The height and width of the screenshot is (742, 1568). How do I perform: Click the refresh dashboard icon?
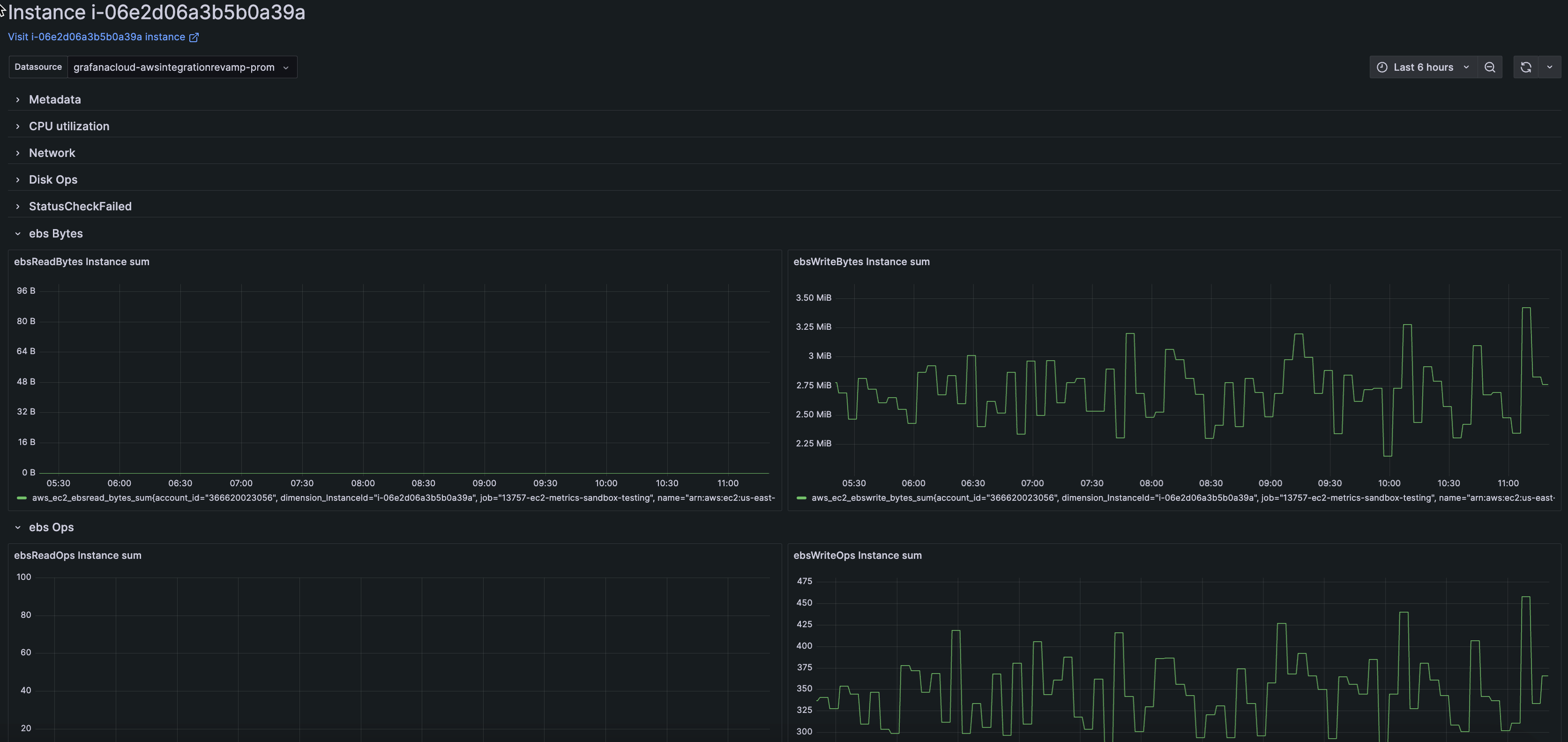[1526, 67]
